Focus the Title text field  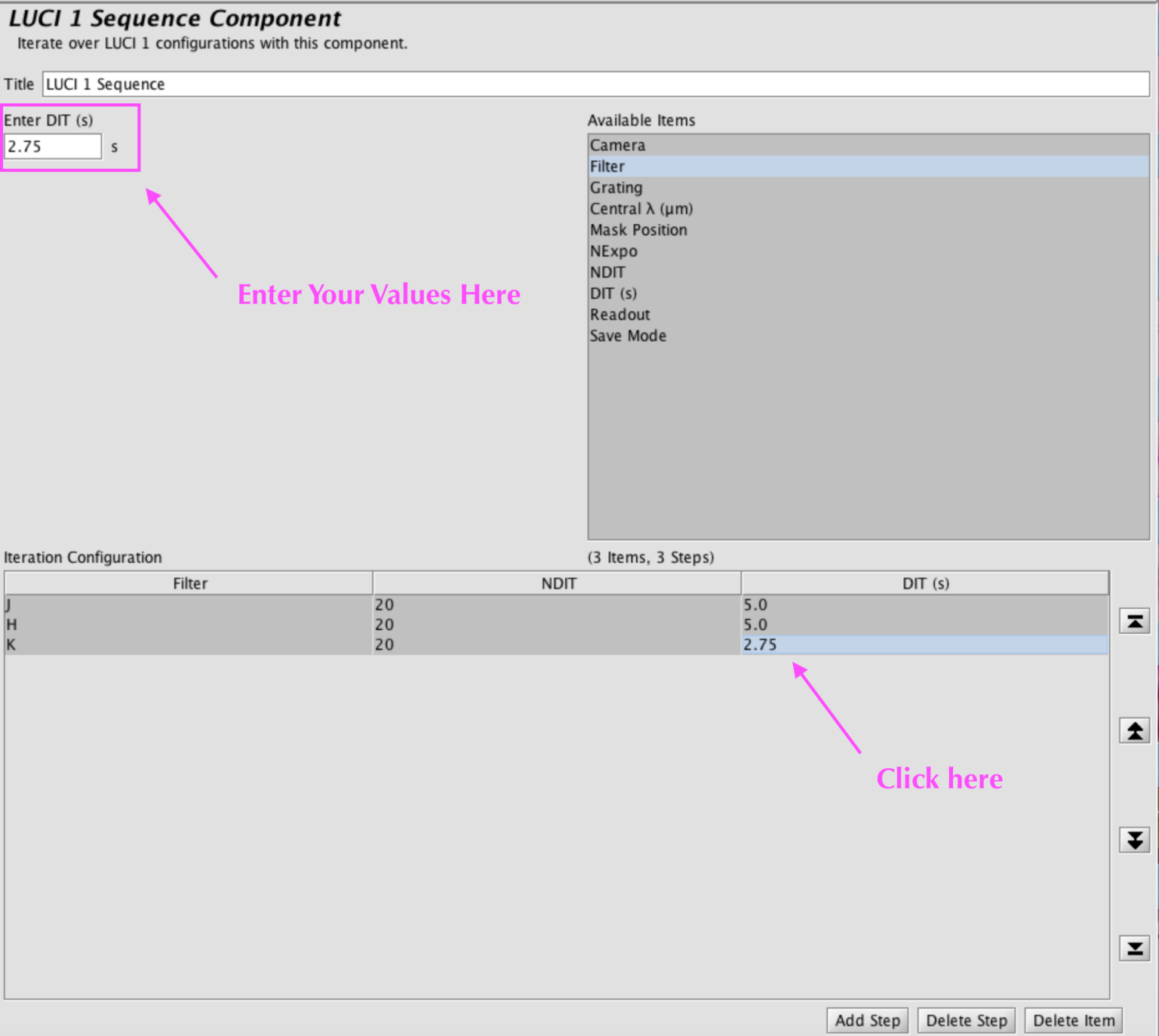click(x=596, y=84)
